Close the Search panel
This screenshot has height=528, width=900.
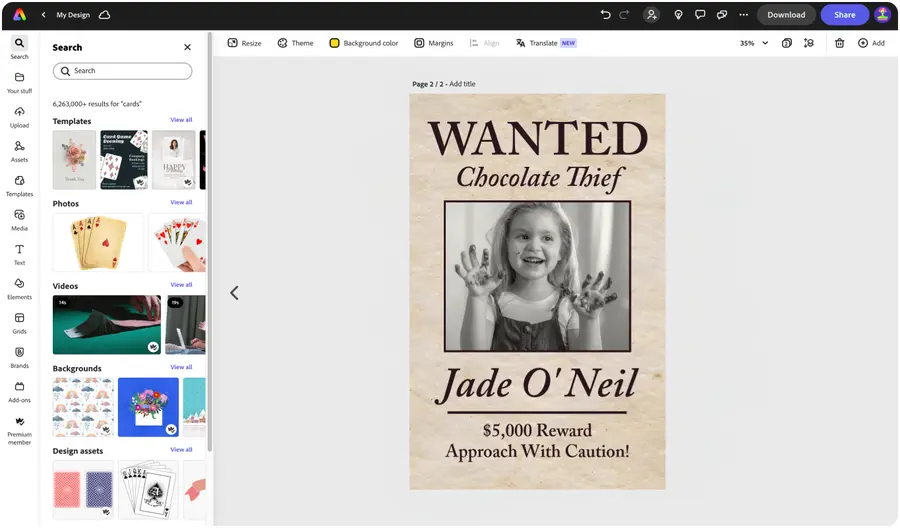pyautogui.click(x=187, y=47)
